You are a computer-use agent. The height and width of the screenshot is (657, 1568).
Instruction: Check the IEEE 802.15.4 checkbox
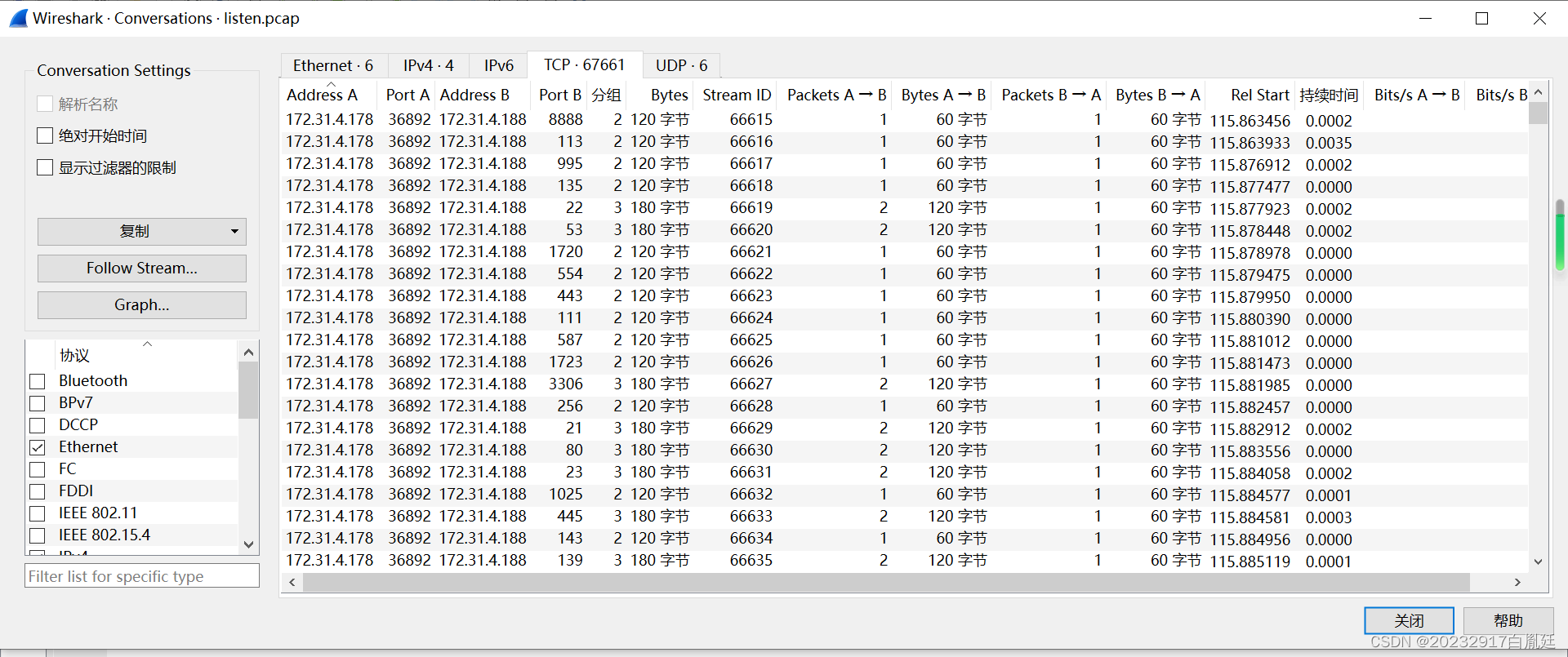point(37,535)
